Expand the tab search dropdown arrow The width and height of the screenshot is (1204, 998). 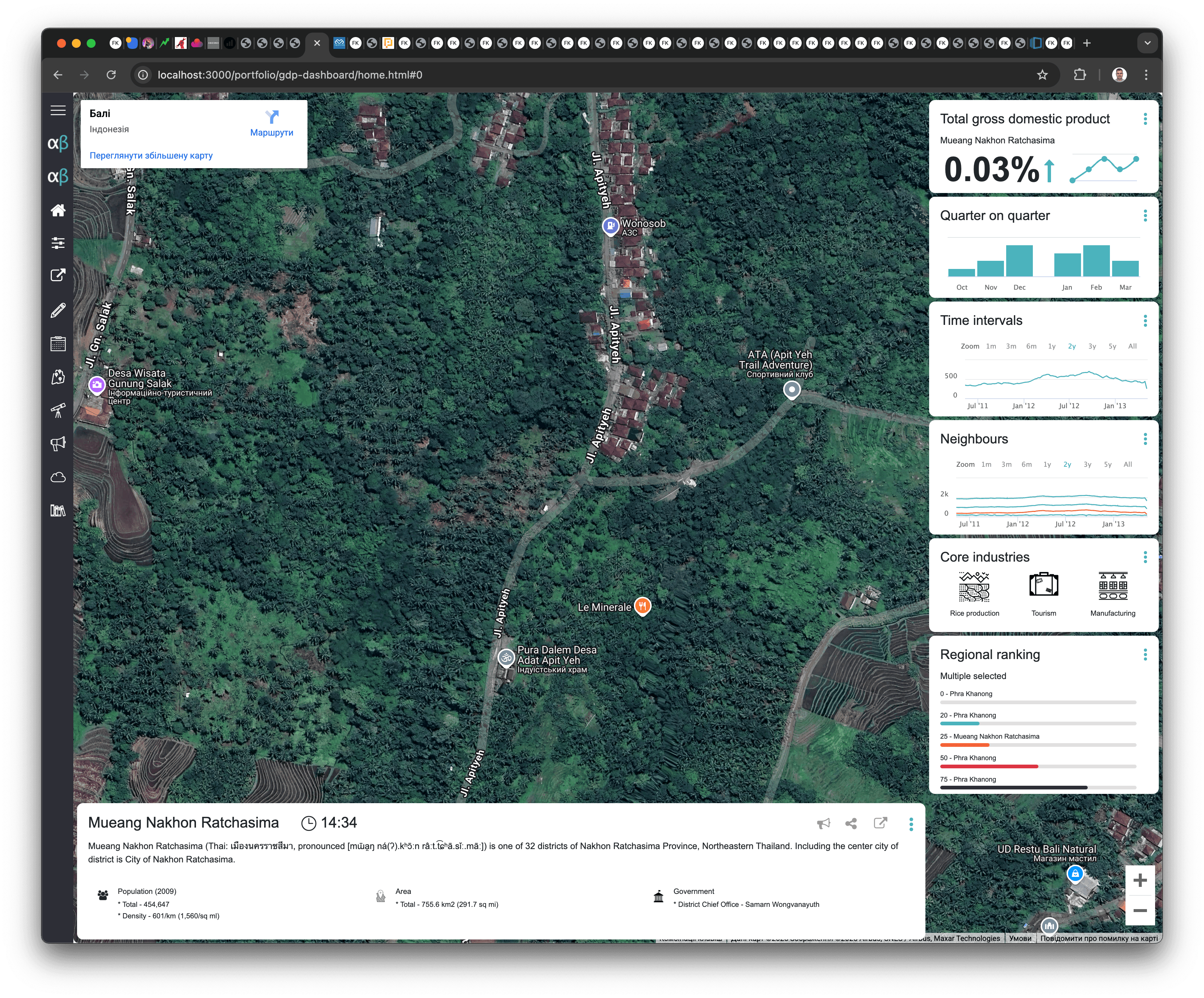coord(1147,43)
